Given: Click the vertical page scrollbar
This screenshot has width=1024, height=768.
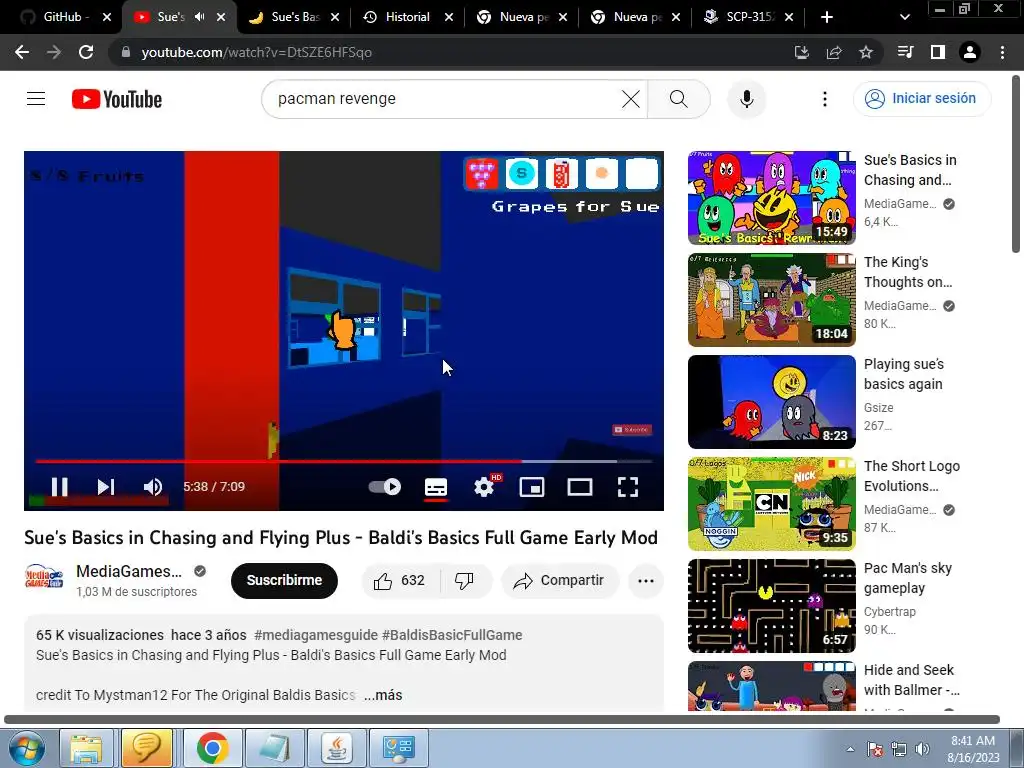Looking at the screenshot, I should [x=1016, y=163].
